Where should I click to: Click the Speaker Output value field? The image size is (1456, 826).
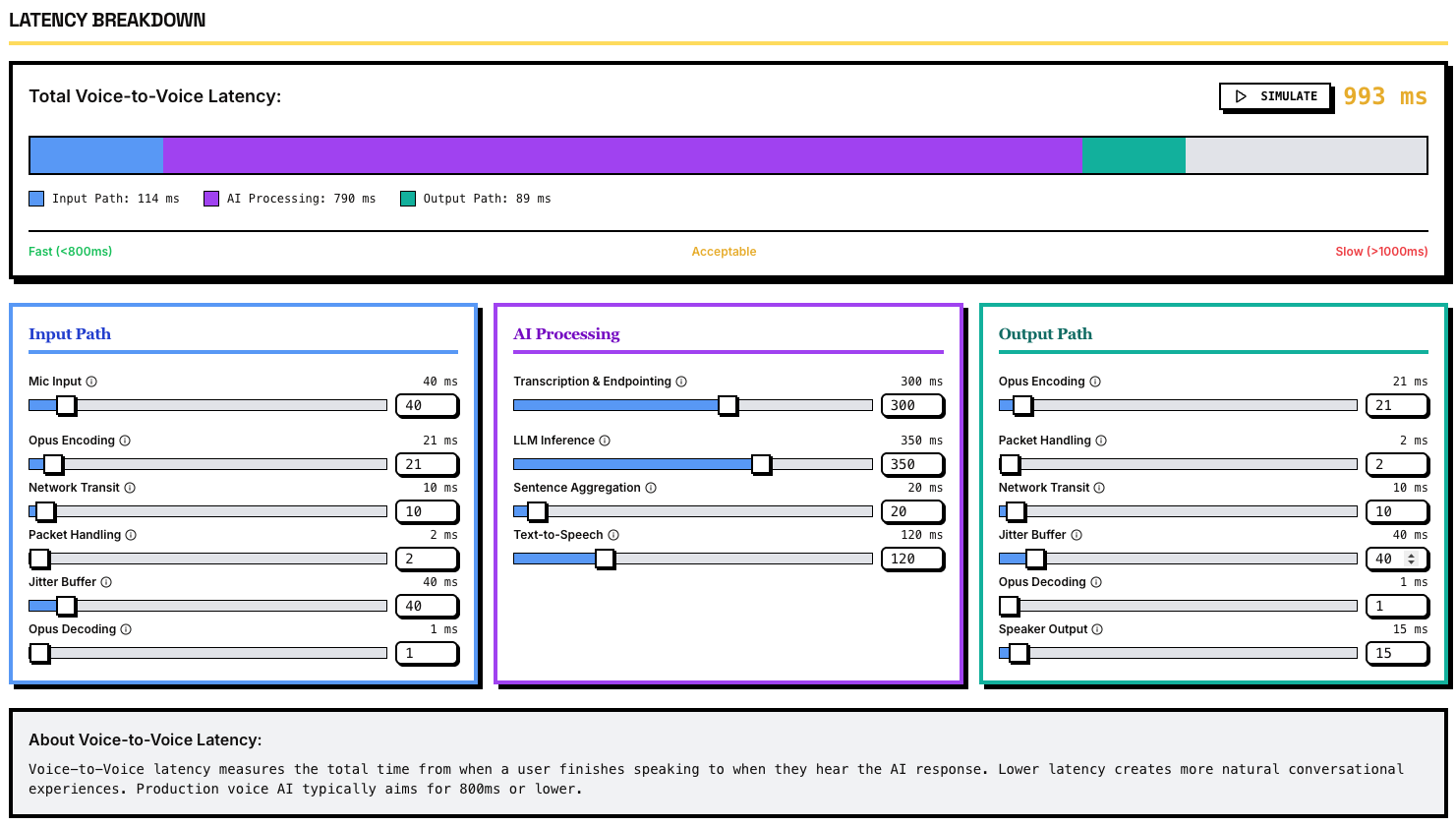pyautogui.click(x=1397, y=653)
